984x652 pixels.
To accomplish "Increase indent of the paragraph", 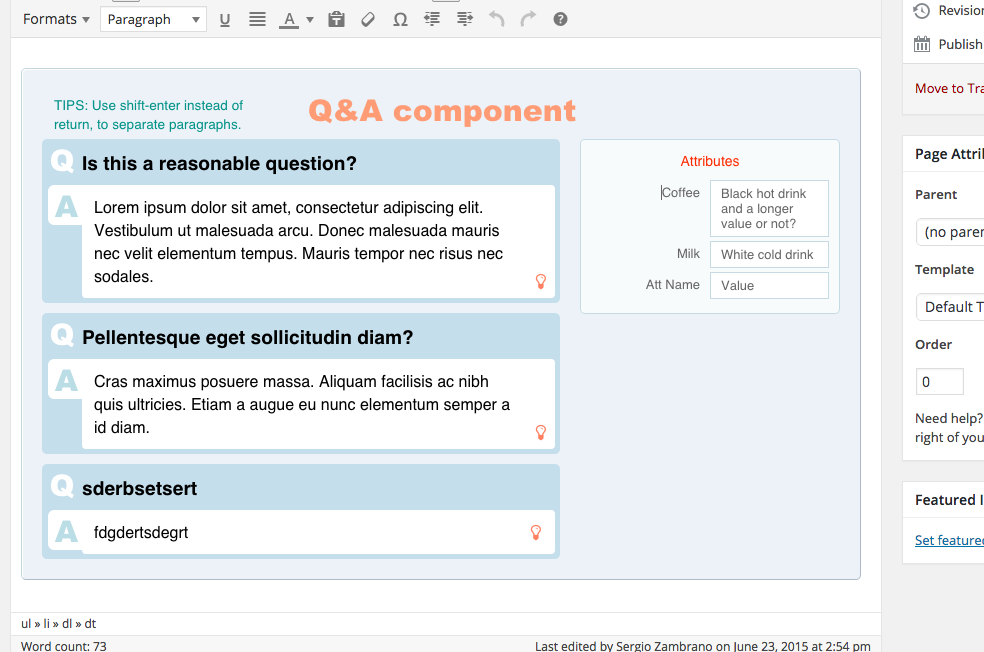I will [464, 19].
